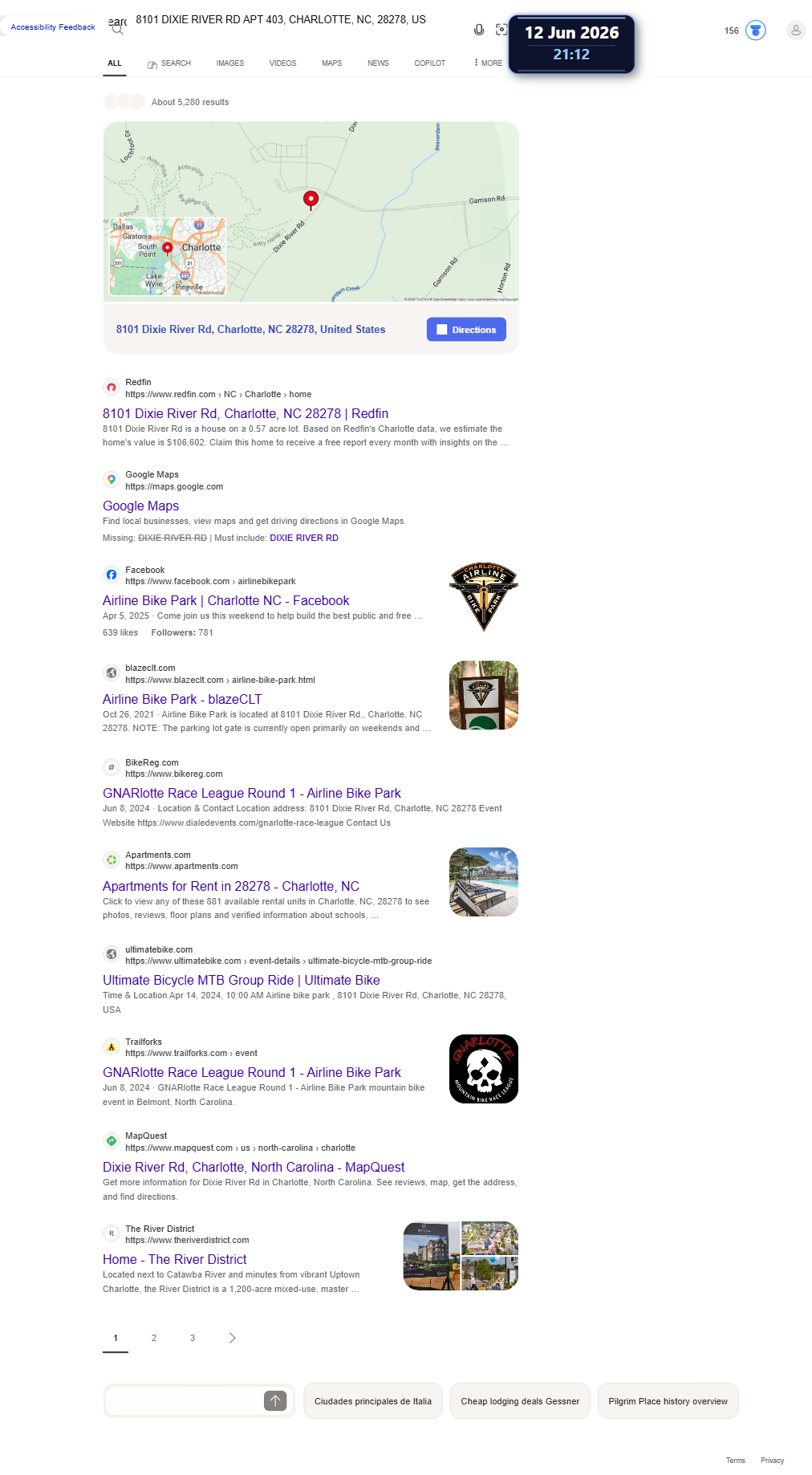Open Dixie River Rd MapQuest result
The width and height of the screenshot is (812, 1475).
click(x=254, y=1167)
